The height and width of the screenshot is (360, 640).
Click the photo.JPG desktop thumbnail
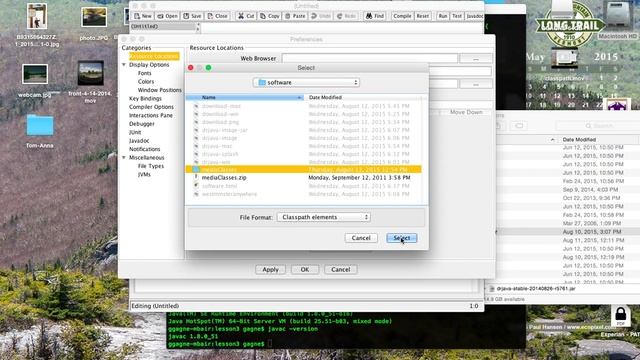tap(94, 17)
